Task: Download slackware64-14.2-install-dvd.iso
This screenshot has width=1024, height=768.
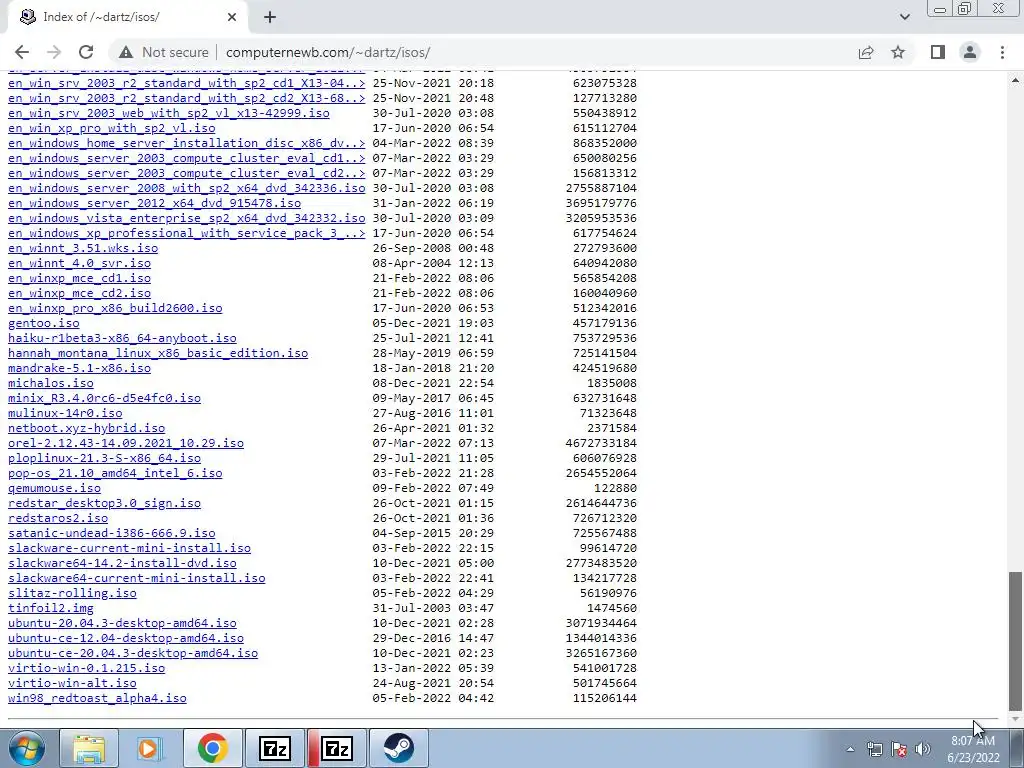Action: click(122, 564)
